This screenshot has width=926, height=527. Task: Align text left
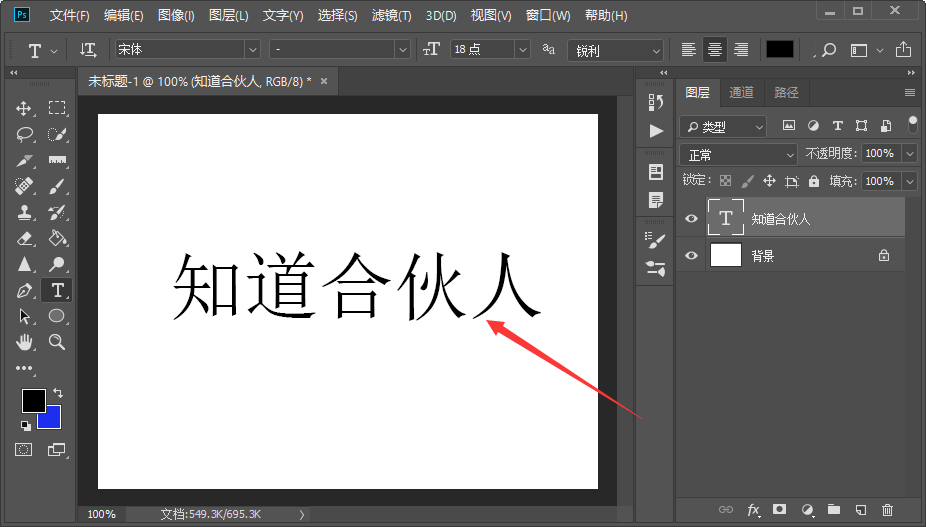[688, 50]
